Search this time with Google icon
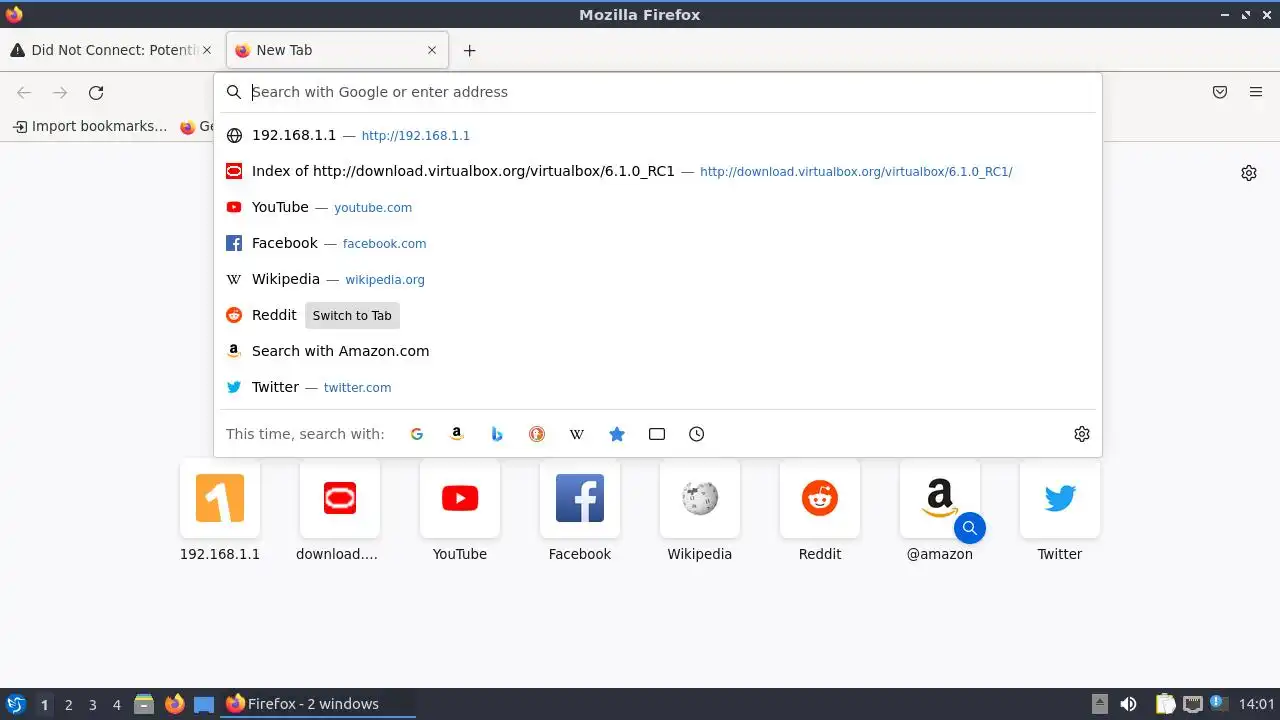 pos(417,434)
